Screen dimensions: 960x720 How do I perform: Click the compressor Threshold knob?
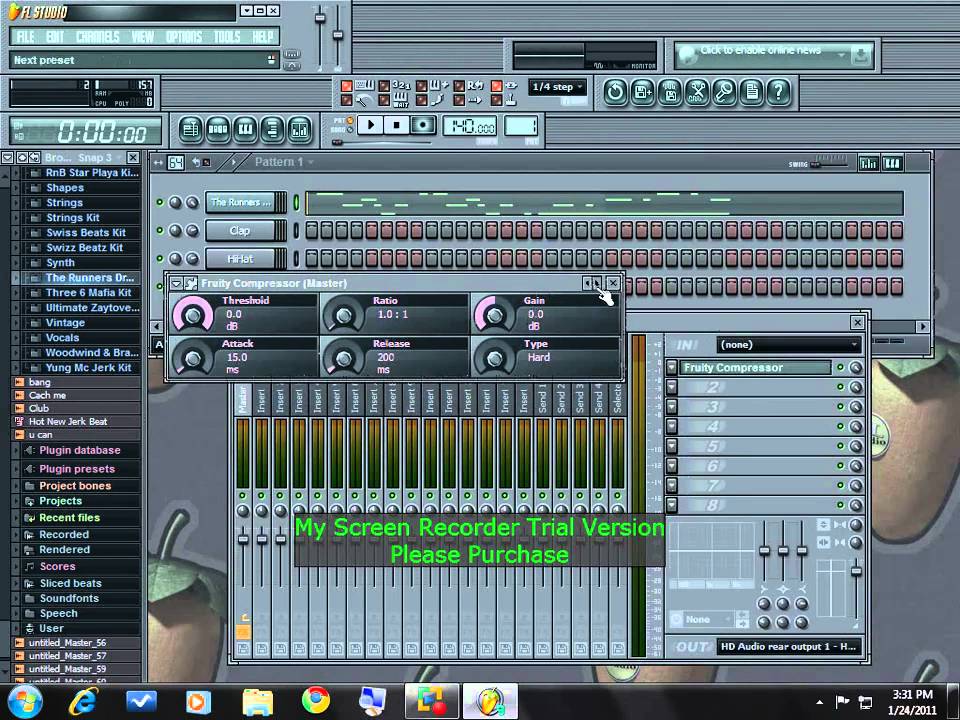pyautogui.click(x=193, y=315)
